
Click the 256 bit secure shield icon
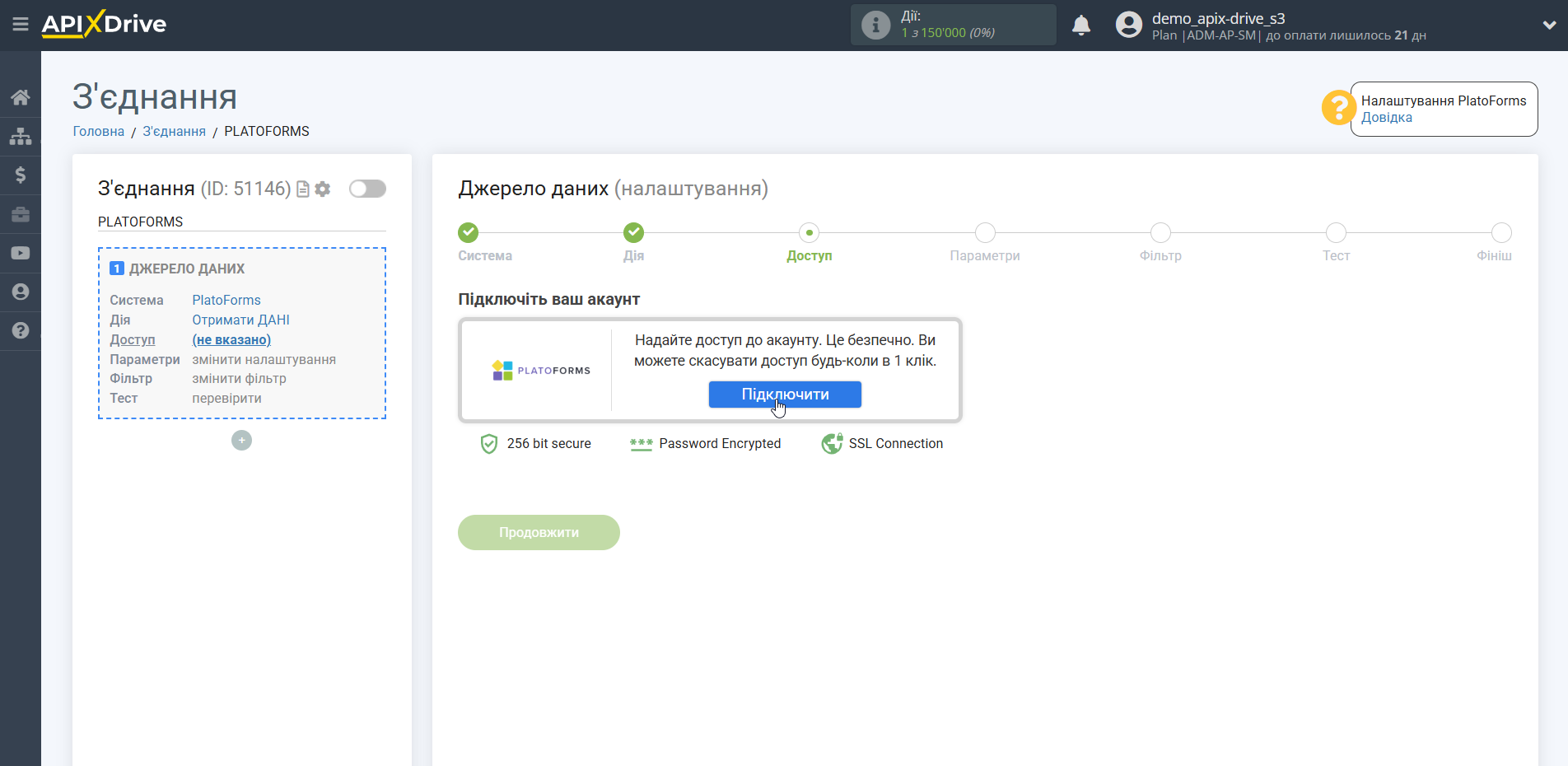[489, 444]
